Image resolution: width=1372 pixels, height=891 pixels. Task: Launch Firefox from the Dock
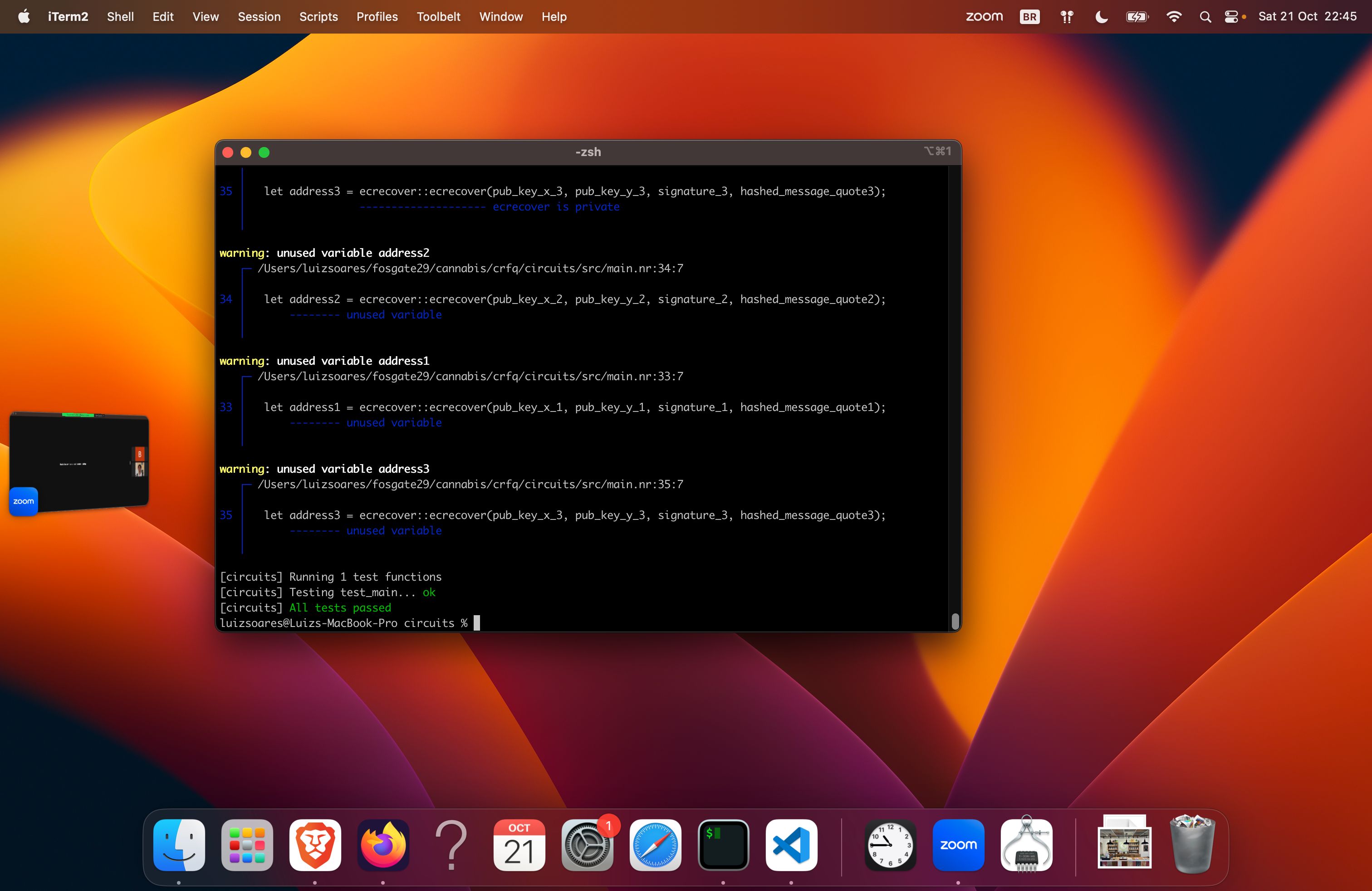coord(383,845)
